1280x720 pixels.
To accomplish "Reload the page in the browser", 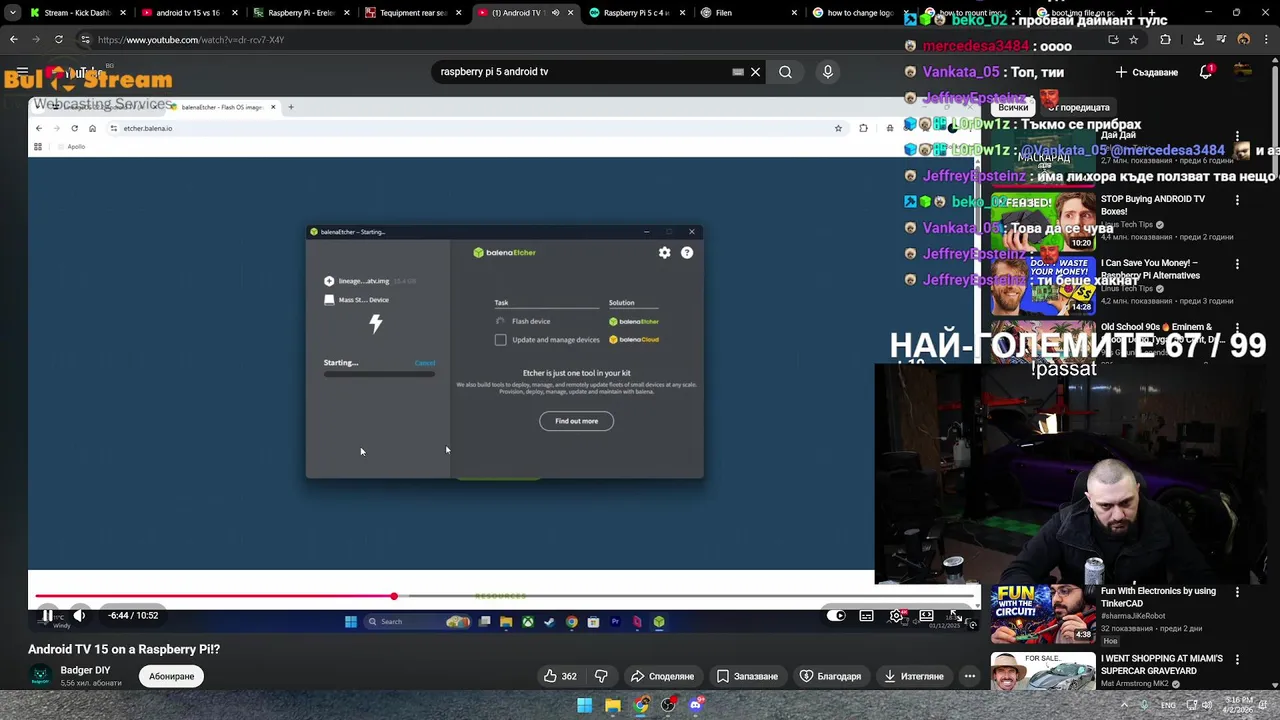I will pos(58,40).
